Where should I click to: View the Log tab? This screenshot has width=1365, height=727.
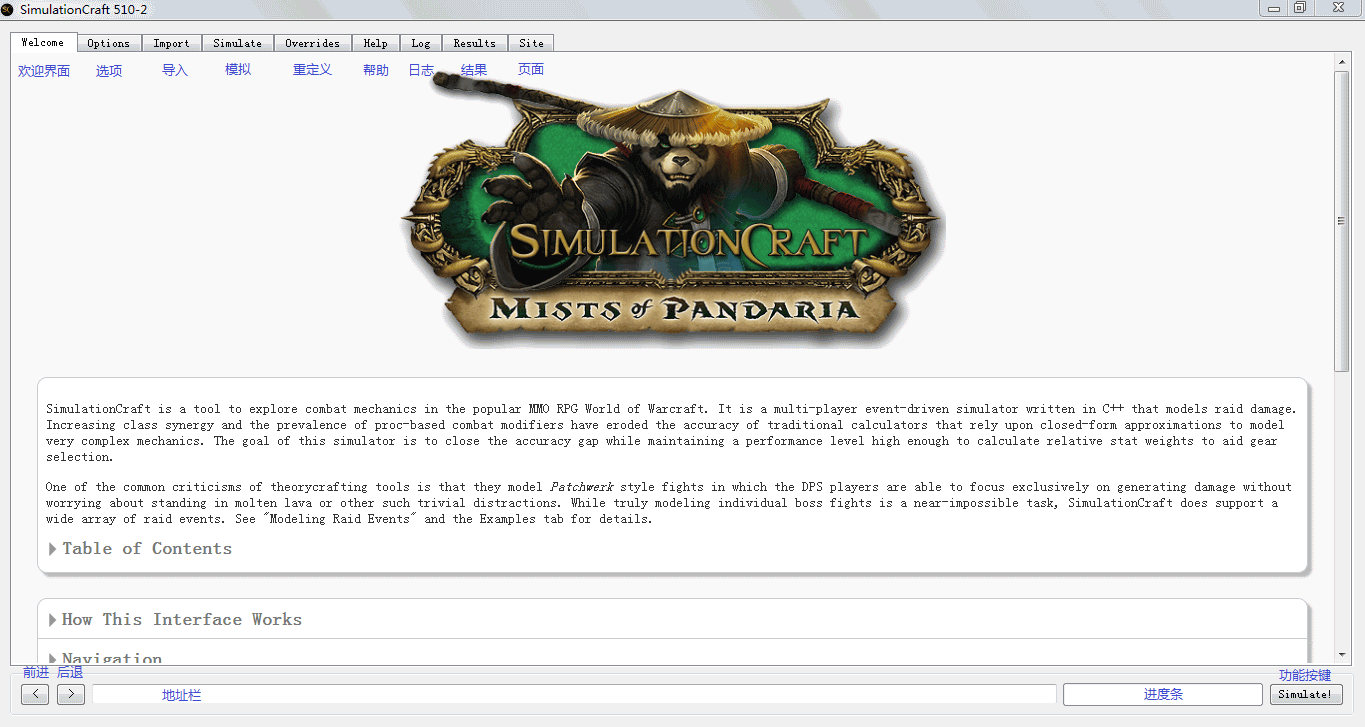[x=421, y=43]
